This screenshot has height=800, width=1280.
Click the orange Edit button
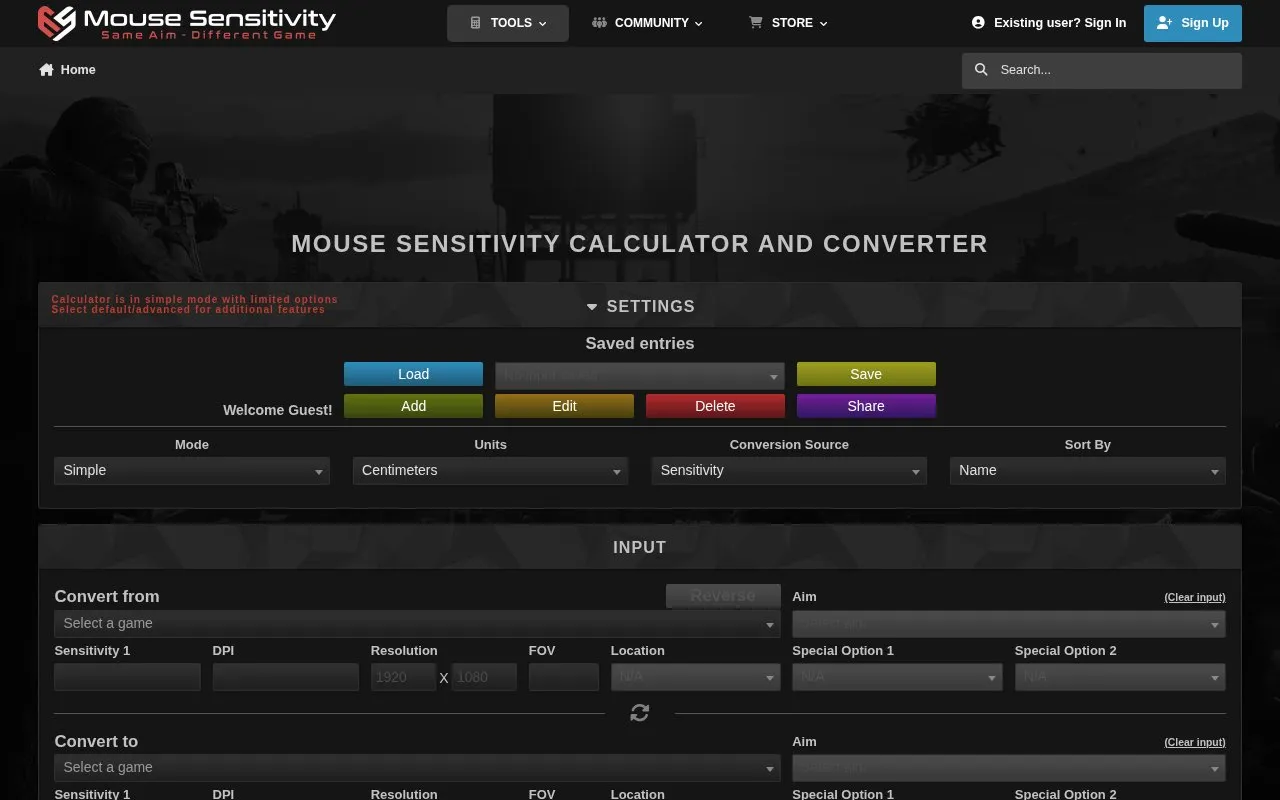(564, 406)
